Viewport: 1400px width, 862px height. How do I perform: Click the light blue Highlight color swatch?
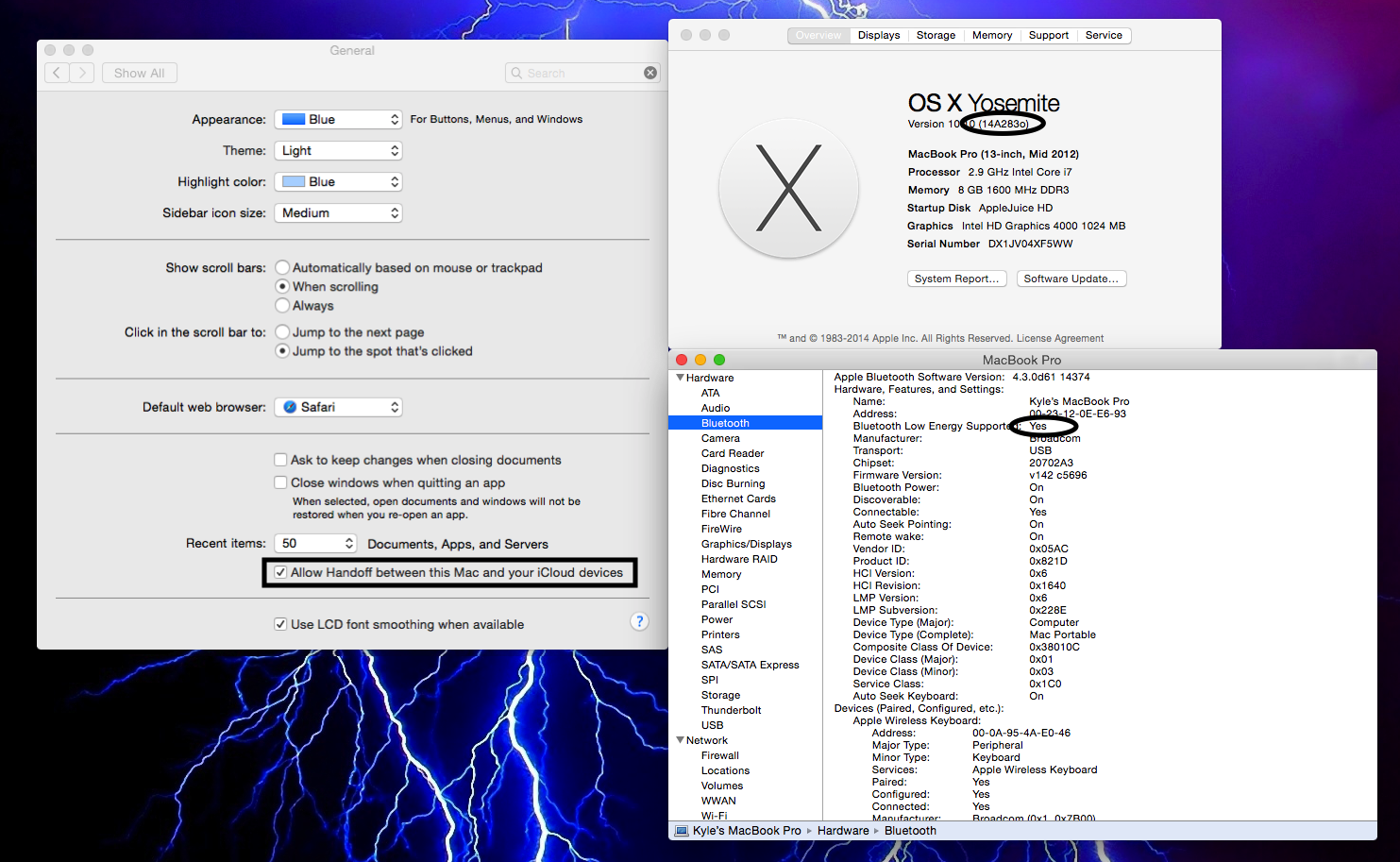(x=294, y=181)
